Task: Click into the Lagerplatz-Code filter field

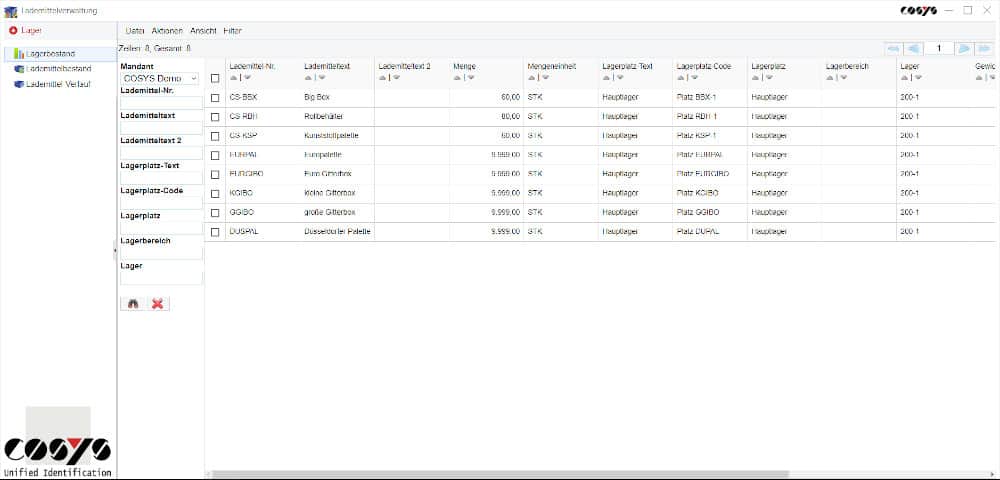Action: tap(161, 203)
